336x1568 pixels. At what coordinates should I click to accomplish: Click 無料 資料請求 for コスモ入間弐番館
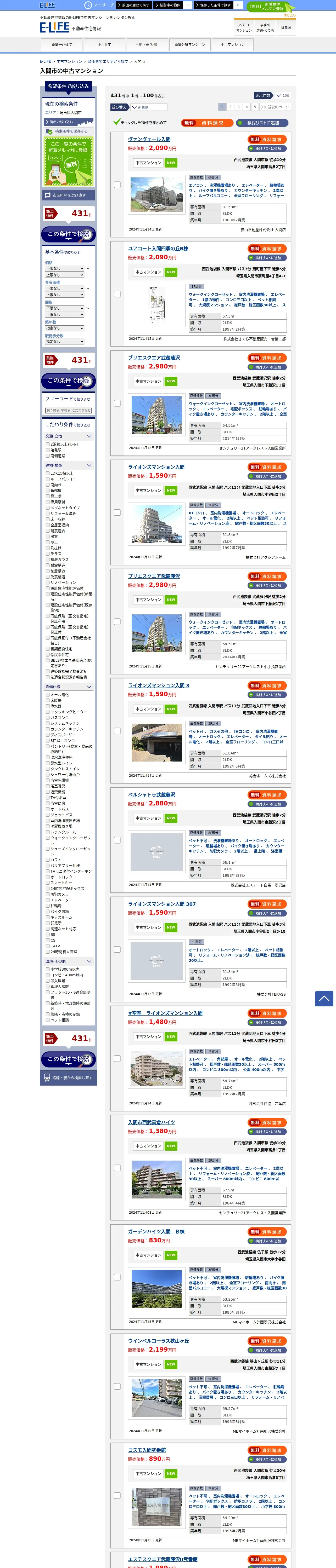[x=267, y=1450]
